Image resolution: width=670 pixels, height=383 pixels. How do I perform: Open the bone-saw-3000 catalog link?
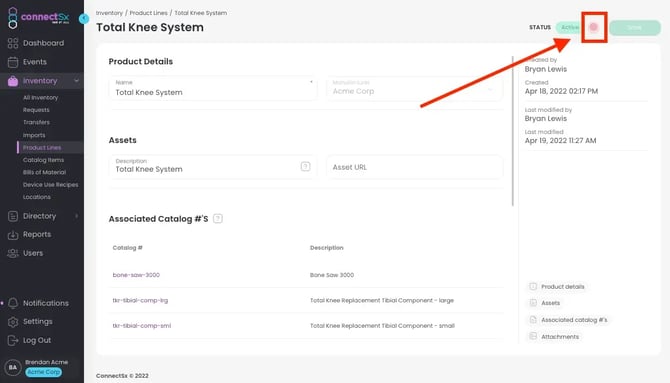click(136, 275)
